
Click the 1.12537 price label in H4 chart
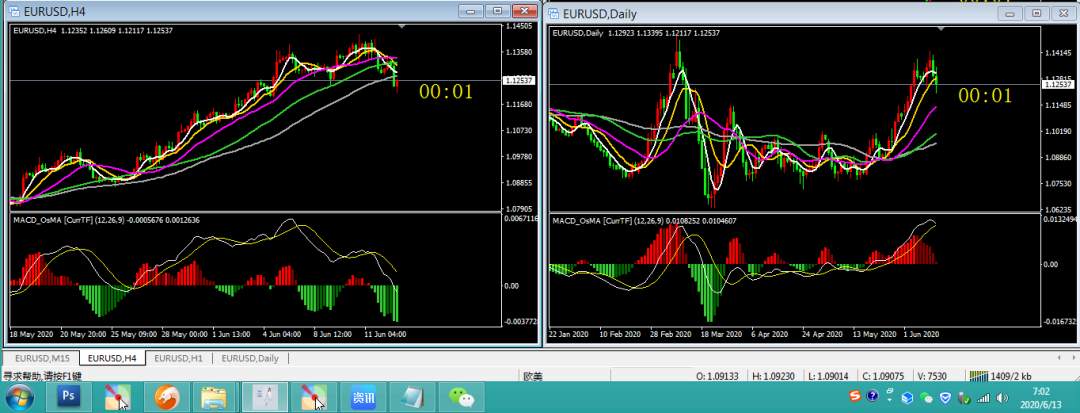(521, 81)
